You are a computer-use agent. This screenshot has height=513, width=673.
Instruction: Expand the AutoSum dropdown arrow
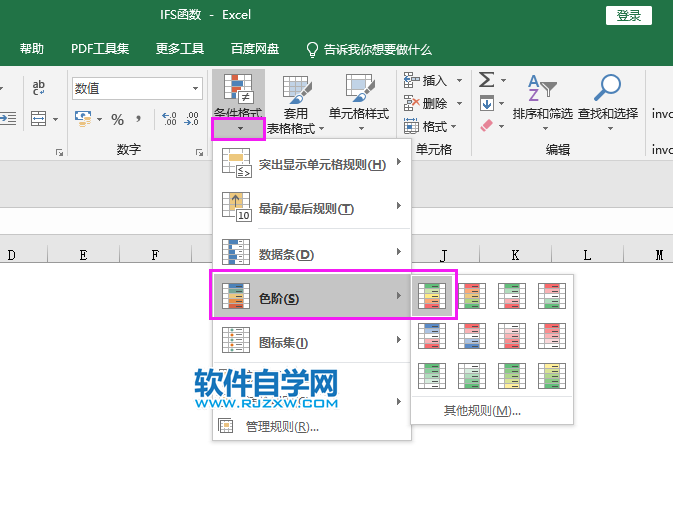tap(503, 80)
